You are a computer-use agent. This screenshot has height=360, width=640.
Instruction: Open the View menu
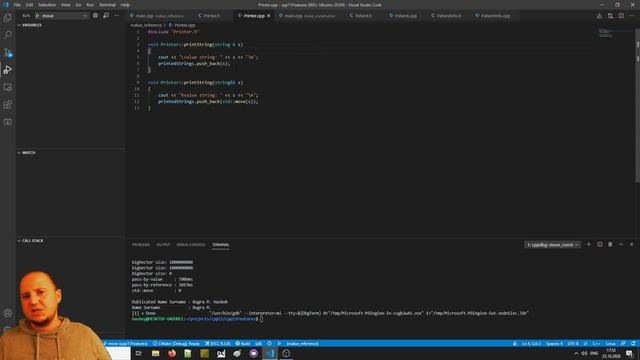pos(66,5)
